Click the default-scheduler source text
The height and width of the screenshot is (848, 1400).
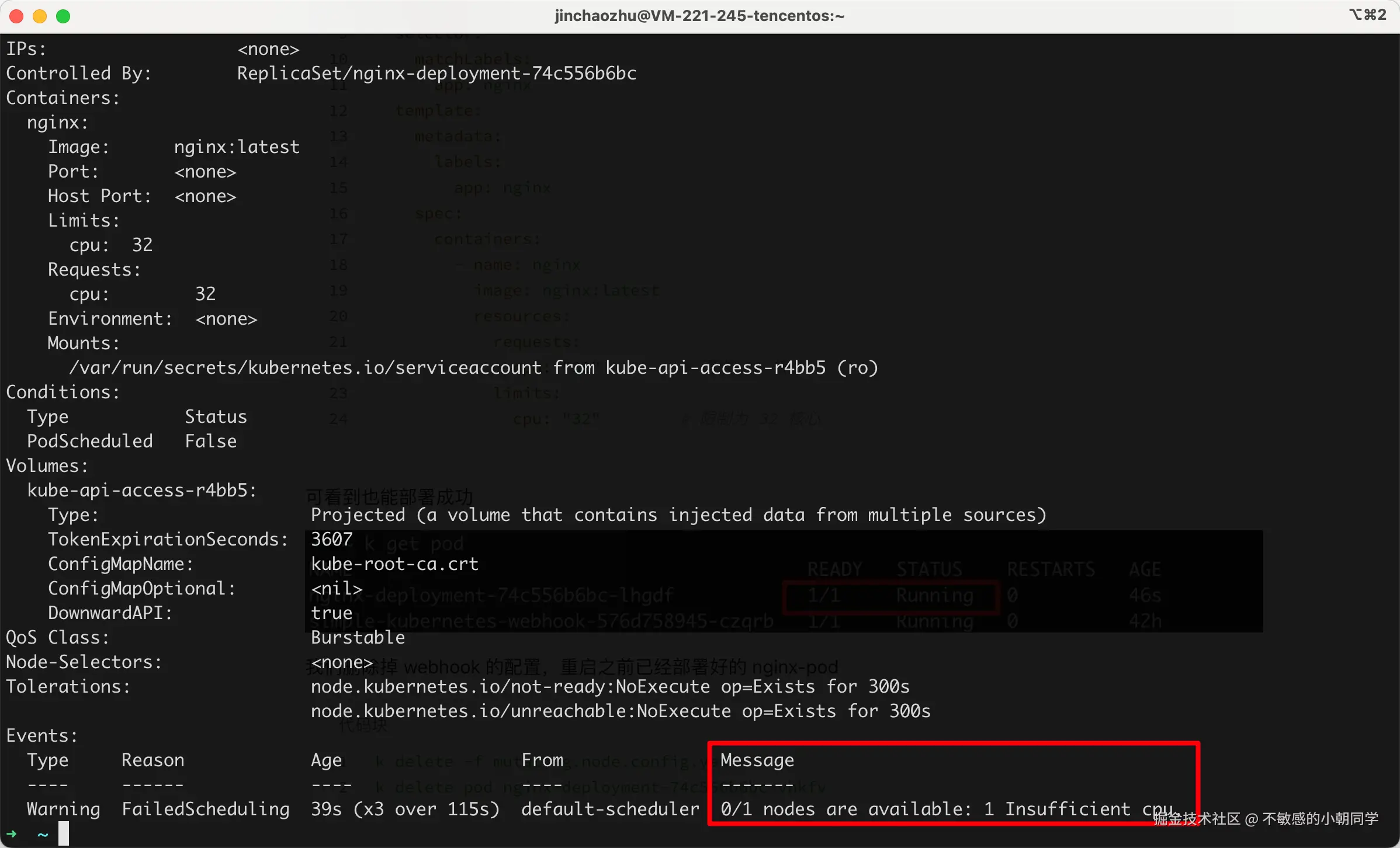pos(610,809)
